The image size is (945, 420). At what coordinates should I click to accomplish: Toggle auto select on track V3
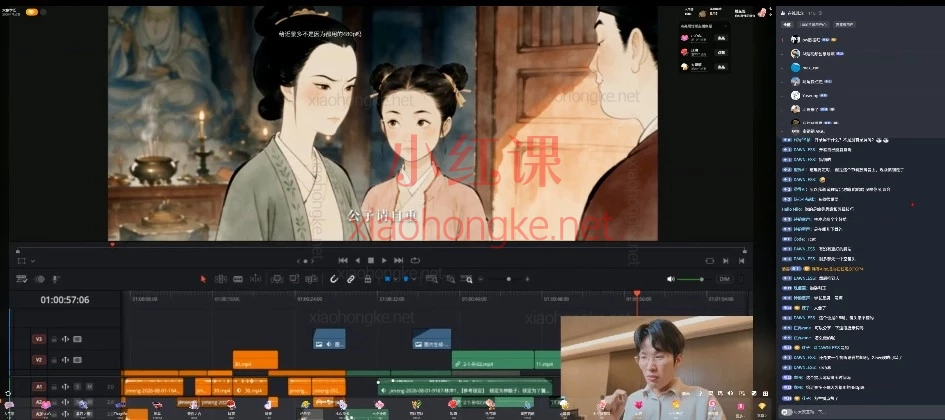tap(65, 339)
